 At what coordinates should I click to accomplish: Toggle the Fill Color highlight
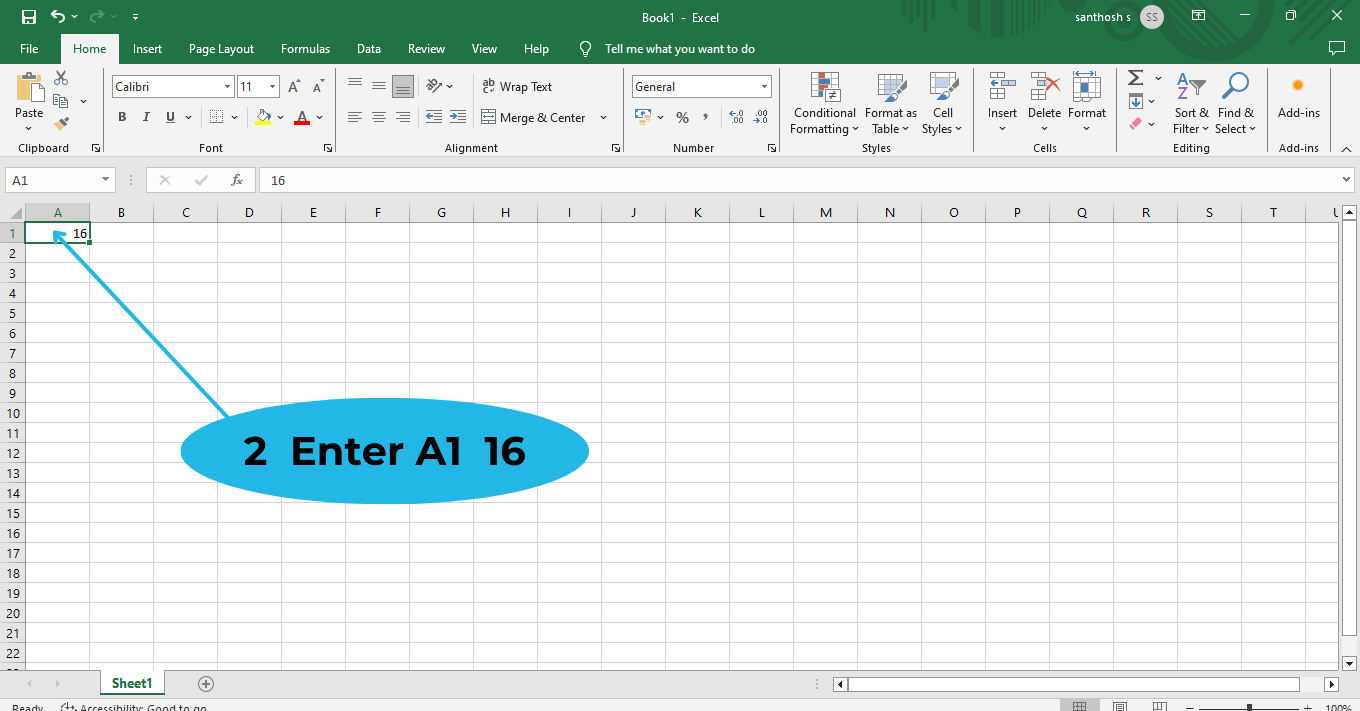262,117
